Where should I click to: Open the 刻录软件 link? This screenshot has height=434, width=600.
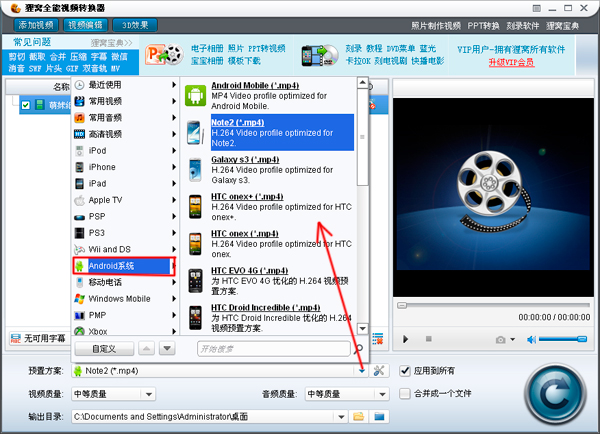523,26
